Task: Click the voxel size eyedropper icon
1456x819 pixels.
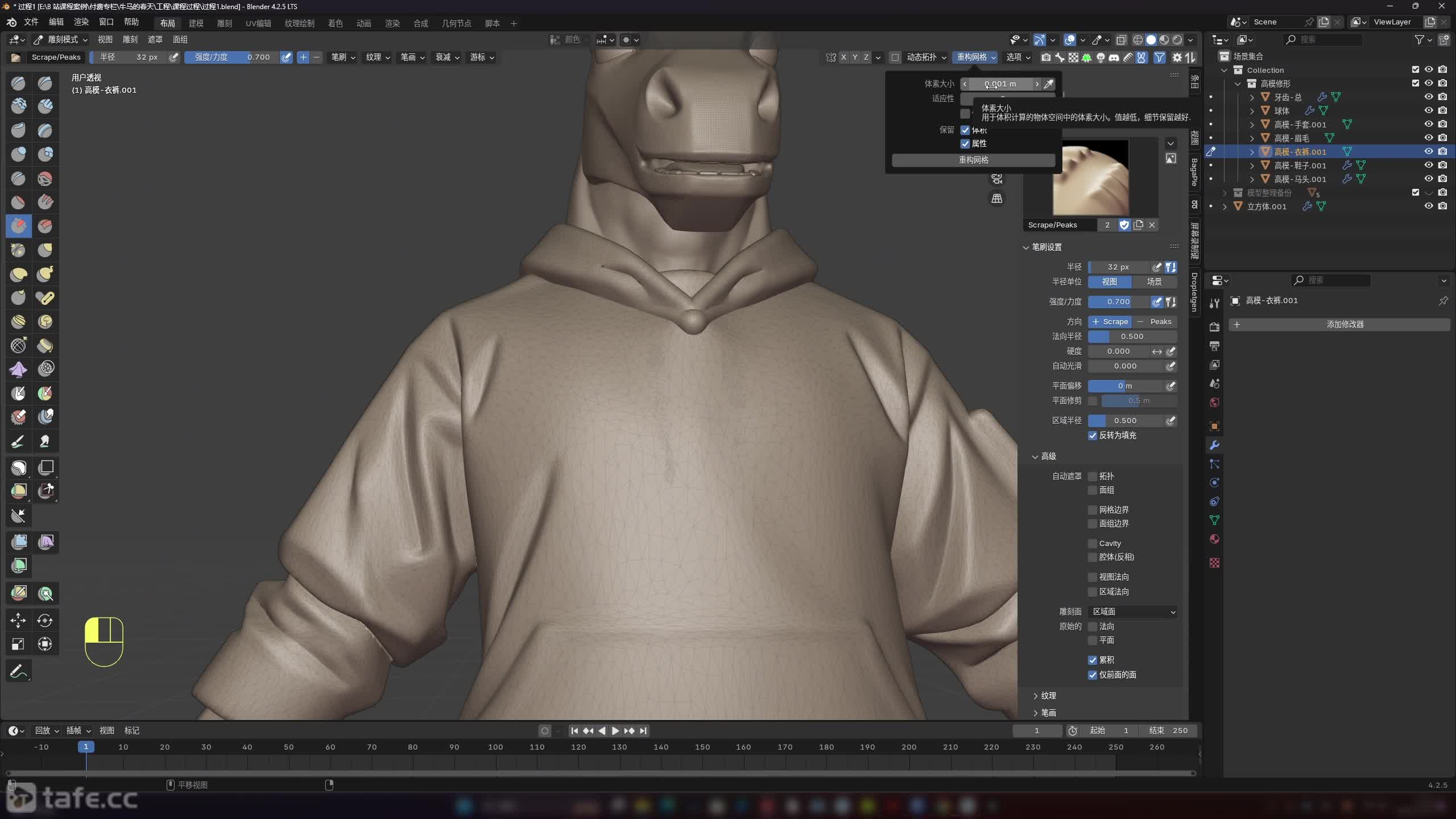Action: coord(1049,84)
